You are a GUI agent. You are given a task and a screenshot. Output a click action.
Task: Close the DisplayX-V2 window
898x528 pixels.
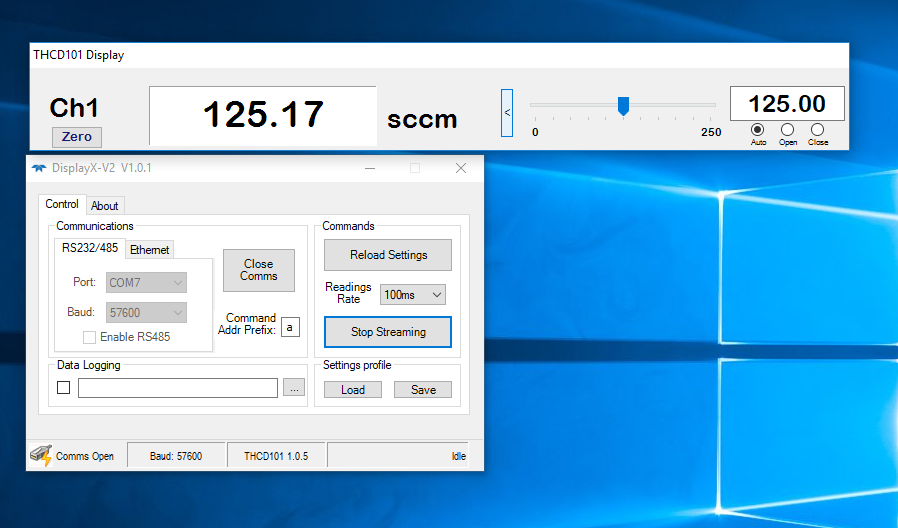[x=461, y=168]
